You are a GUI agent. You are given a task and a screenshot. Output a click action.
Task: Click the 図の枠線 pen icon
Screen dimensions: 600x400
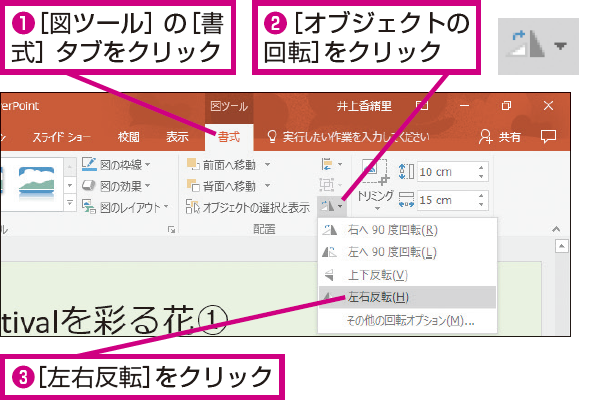tap(89, 164)
